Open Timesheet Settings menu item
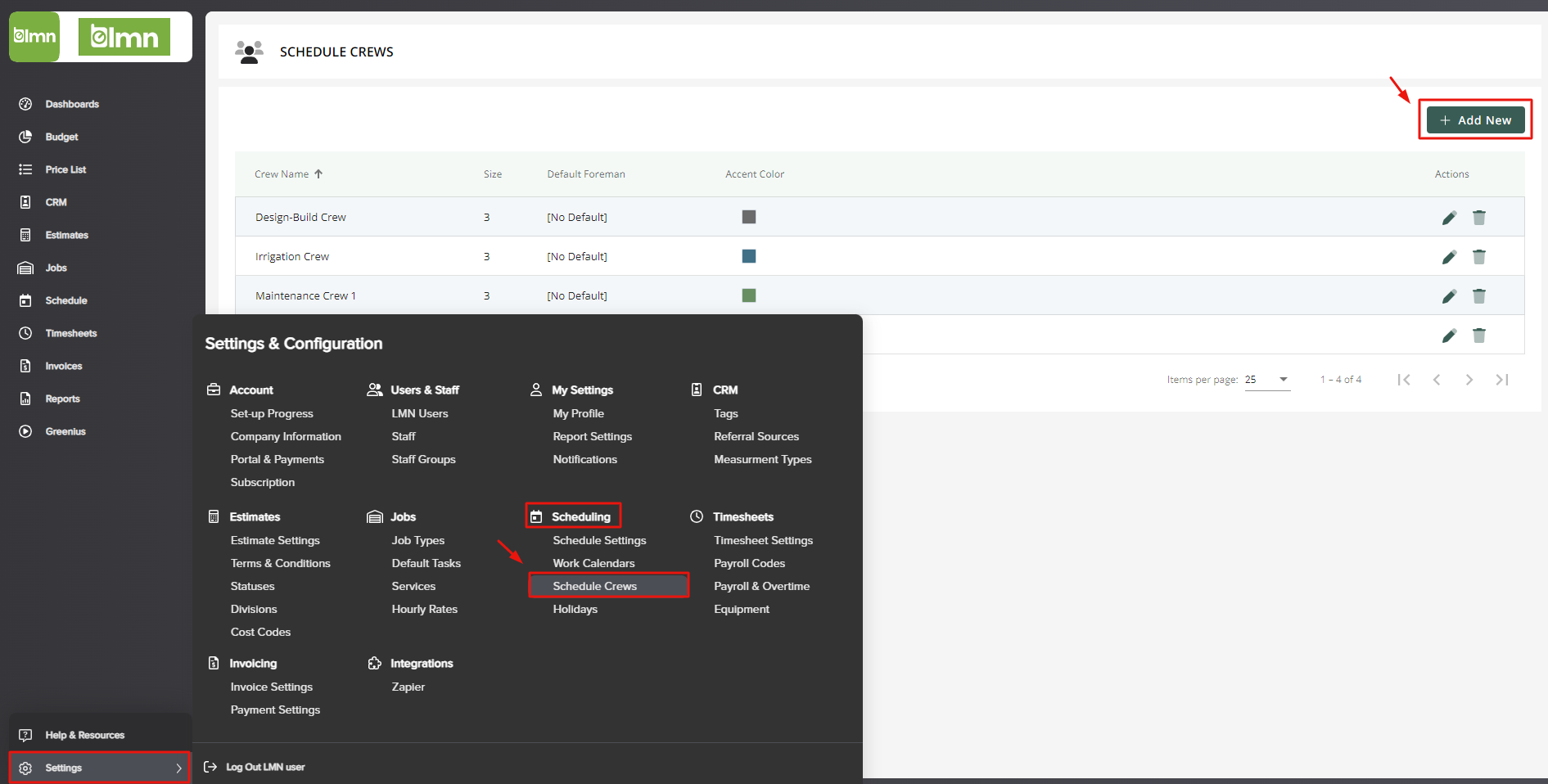 (763, 540)
